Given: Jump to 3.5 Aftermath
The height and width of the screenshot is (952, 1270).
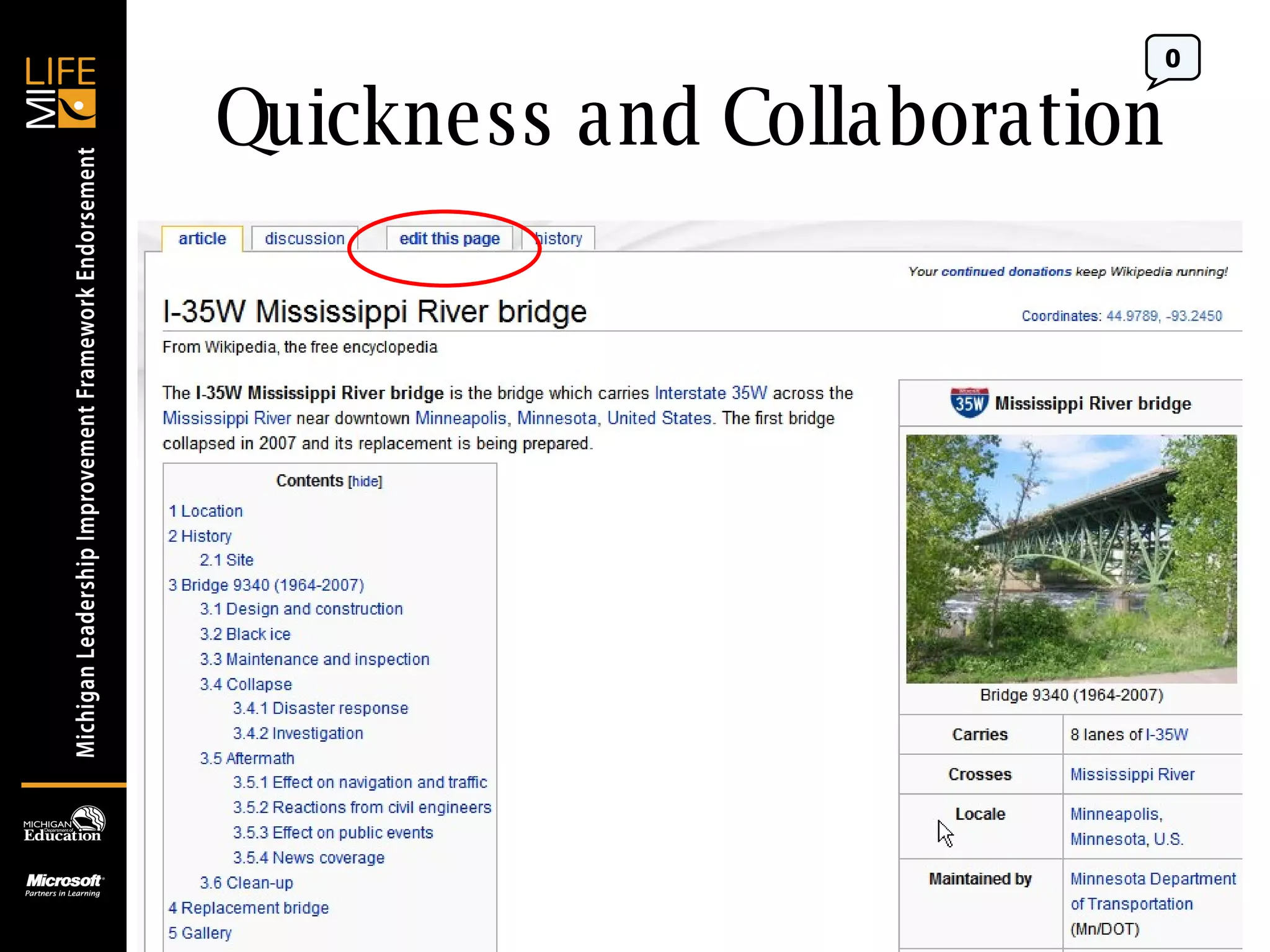Looking at the screenshot, I should [247, 759].
